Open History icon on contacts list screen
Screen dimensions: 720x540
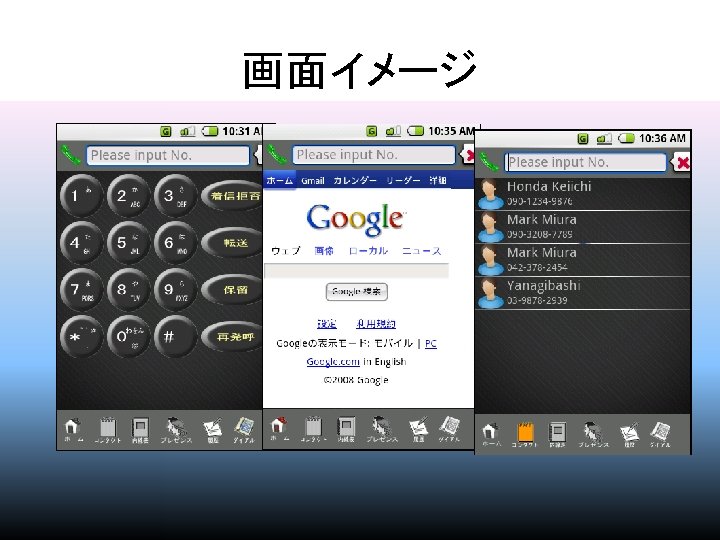coord(629,435)
